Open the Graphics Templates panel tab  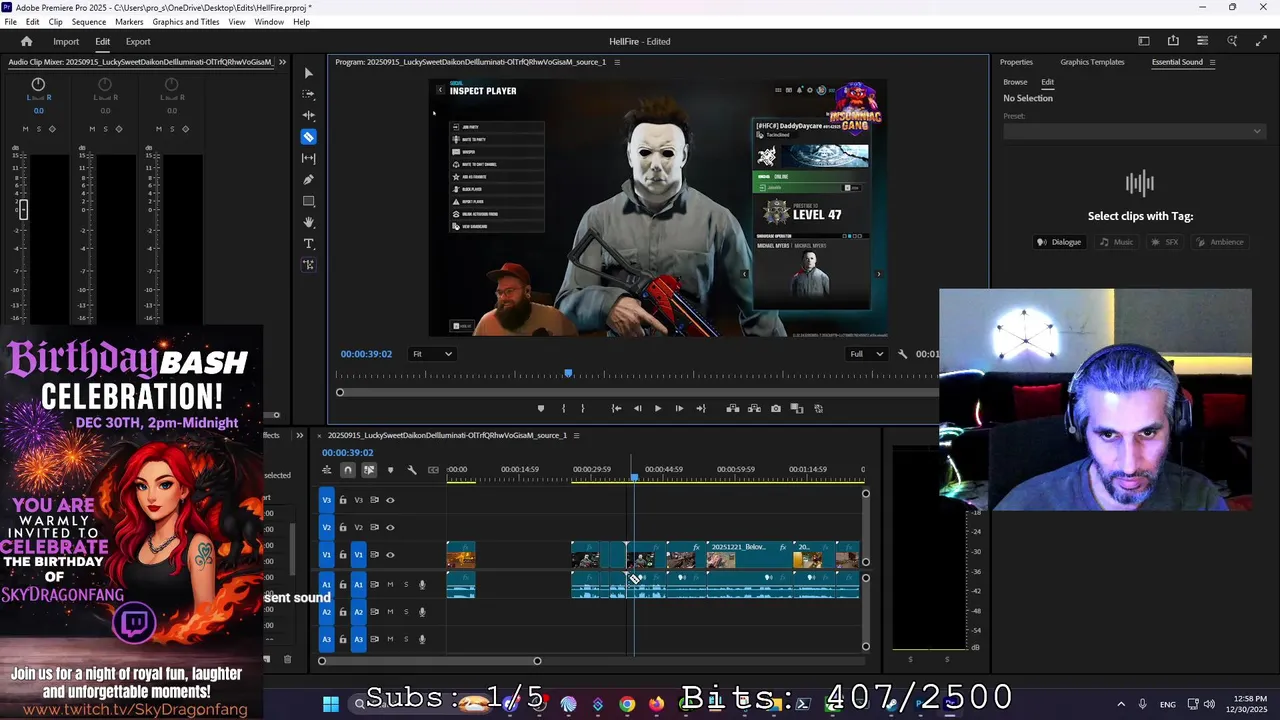[1092, 62]
